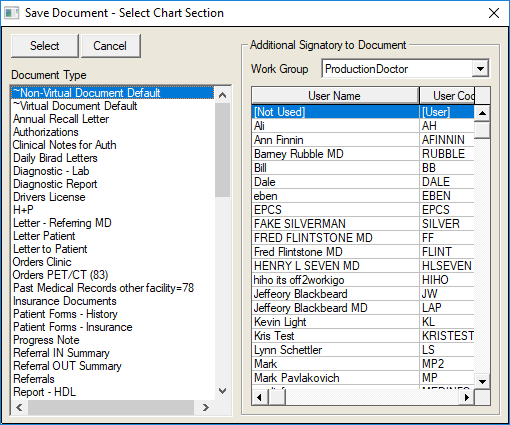Select Referral OUT Summary

tap(113, 366)
